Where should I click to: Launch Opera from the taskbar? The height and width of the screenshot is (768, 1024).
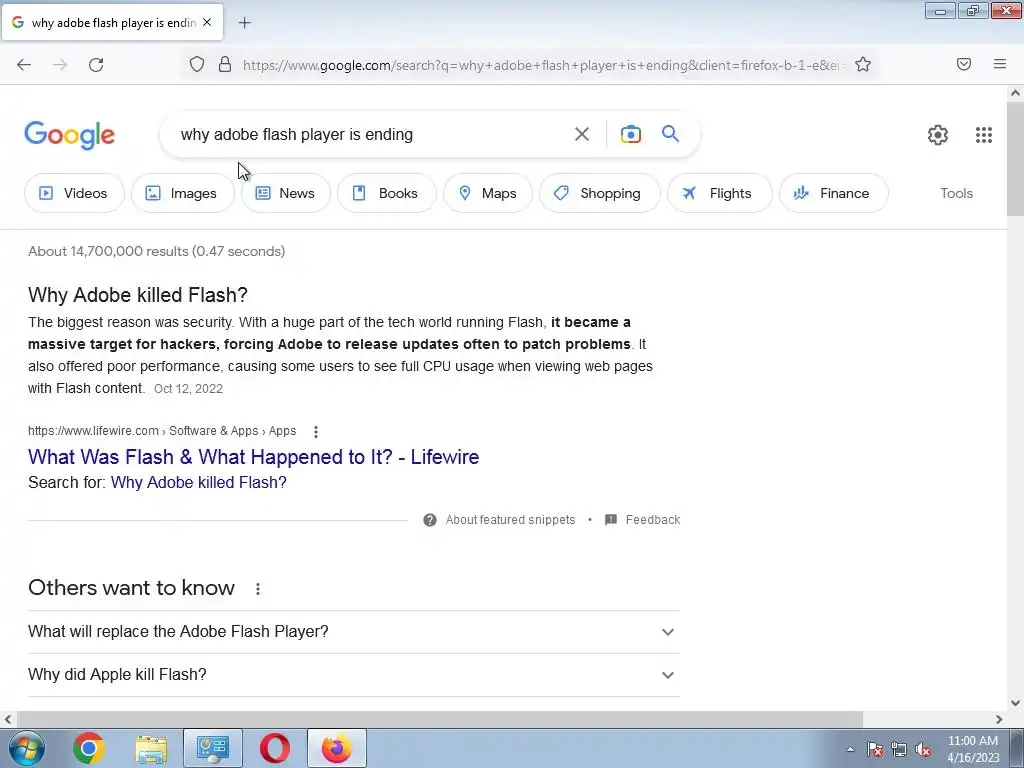[275, 748]
